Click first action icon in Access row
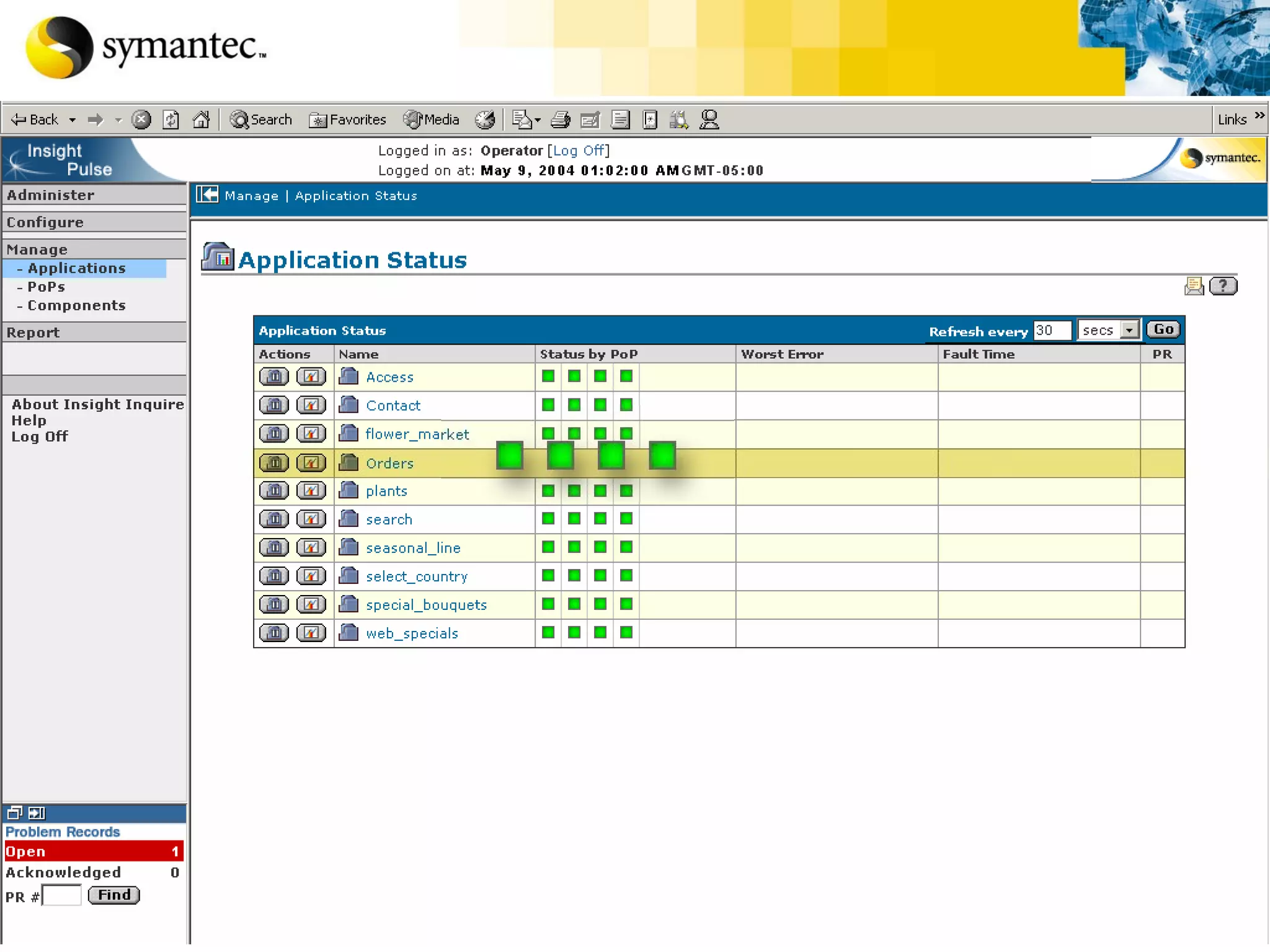Image resolution: width=1270 pixels, height=952 pixels. [274, 377]
